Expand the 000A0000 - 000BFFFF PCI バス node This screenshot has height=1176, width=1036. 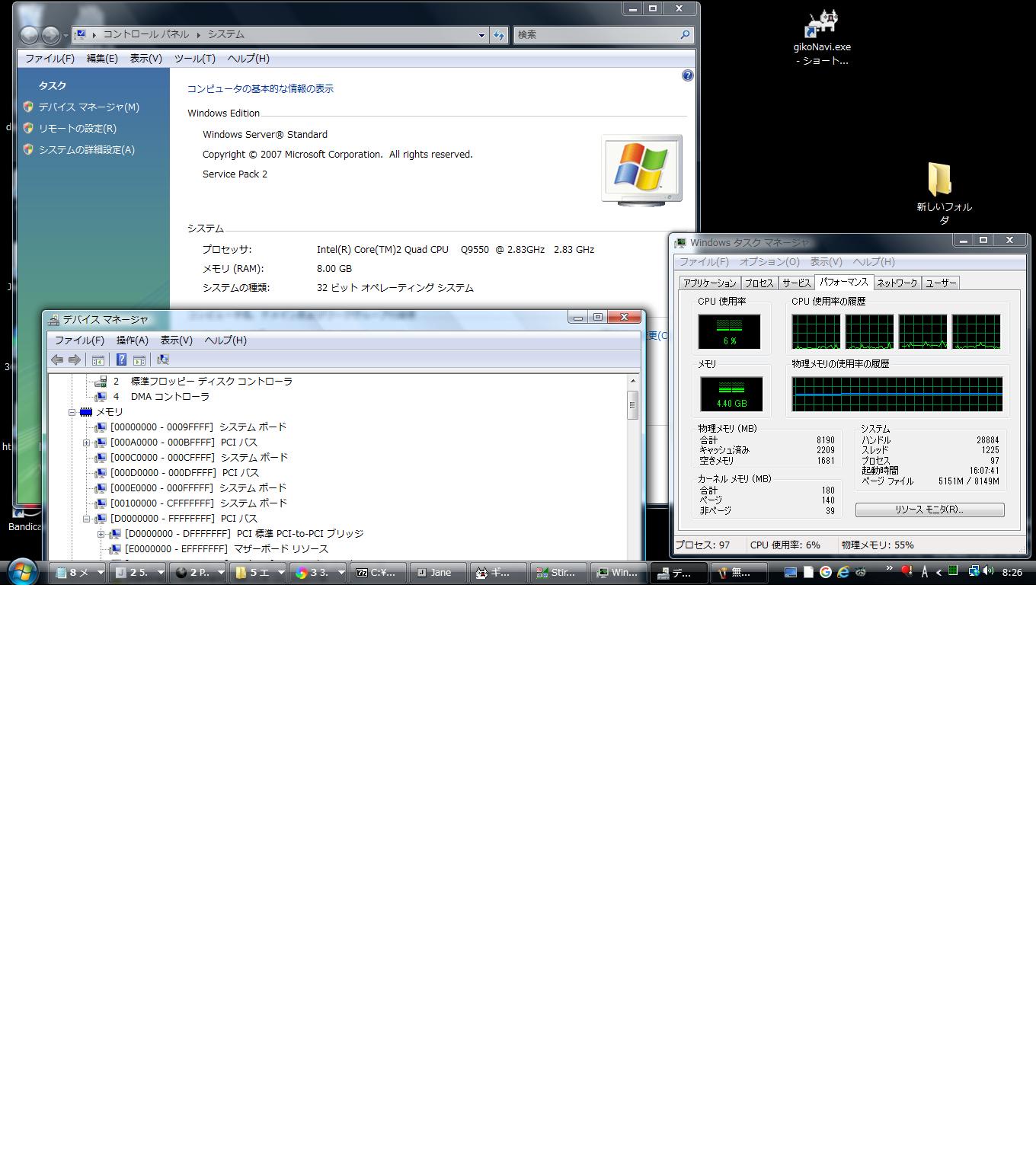(x=86, y=443)
